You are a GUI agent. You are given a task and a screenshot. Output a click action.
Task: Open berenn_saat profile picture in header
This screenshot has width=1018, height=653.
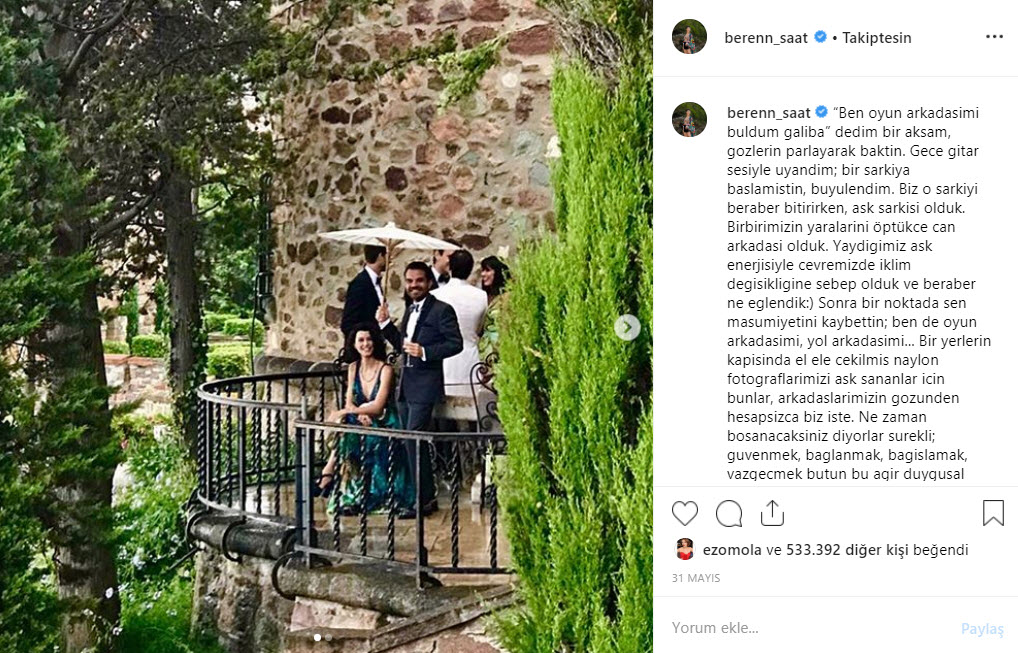click(x=689, y=37)
